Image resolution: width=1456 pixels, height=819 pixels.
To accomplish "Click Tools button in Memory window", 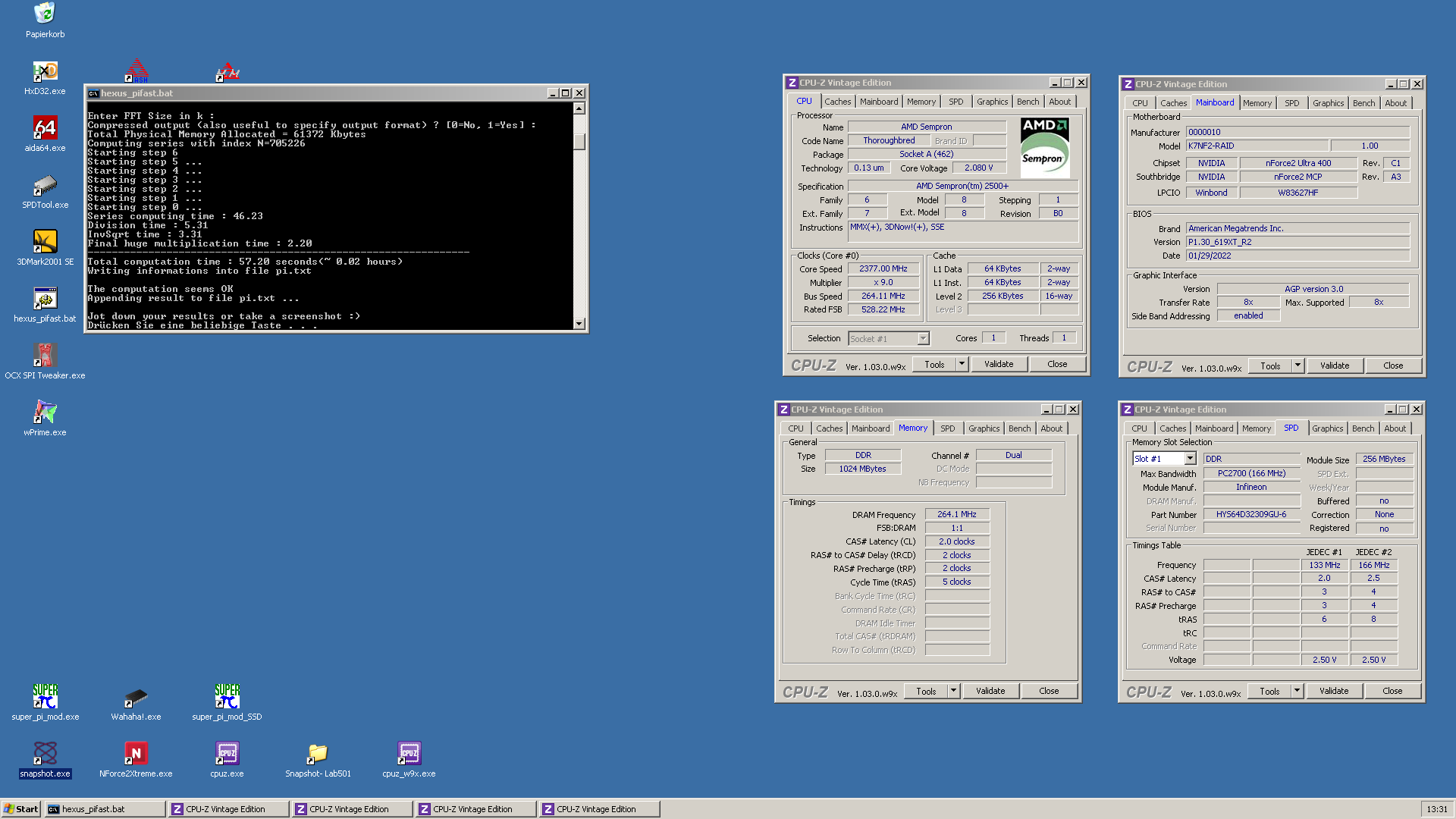I will 926,691.
